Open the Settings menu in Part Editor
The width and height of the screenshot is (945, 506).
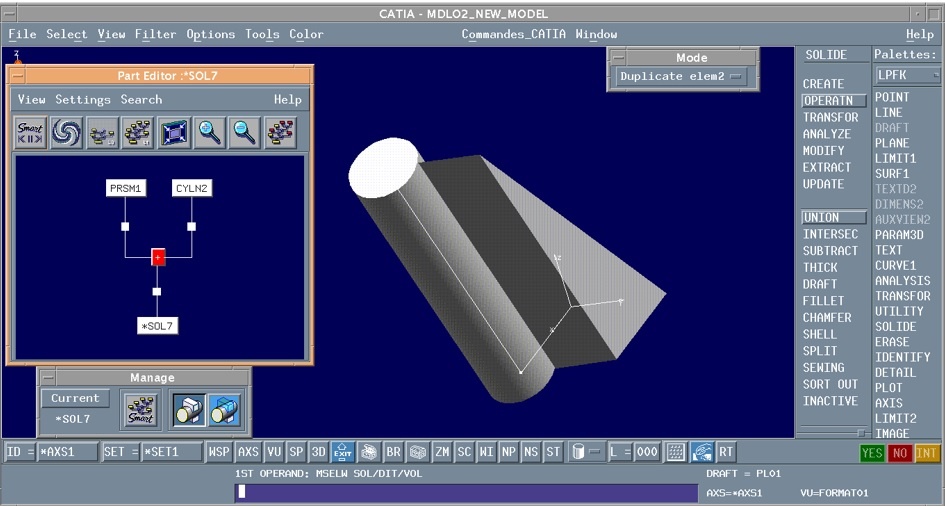click(x=83, y=99)
